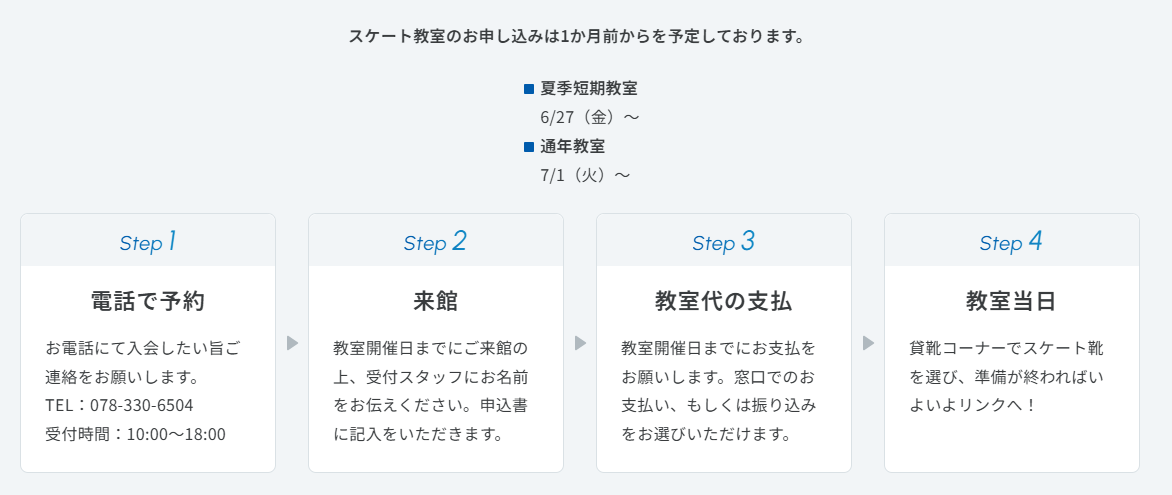Select the Step 3 header
Viewport: 1172px width, 495px height.
[724, 241]
